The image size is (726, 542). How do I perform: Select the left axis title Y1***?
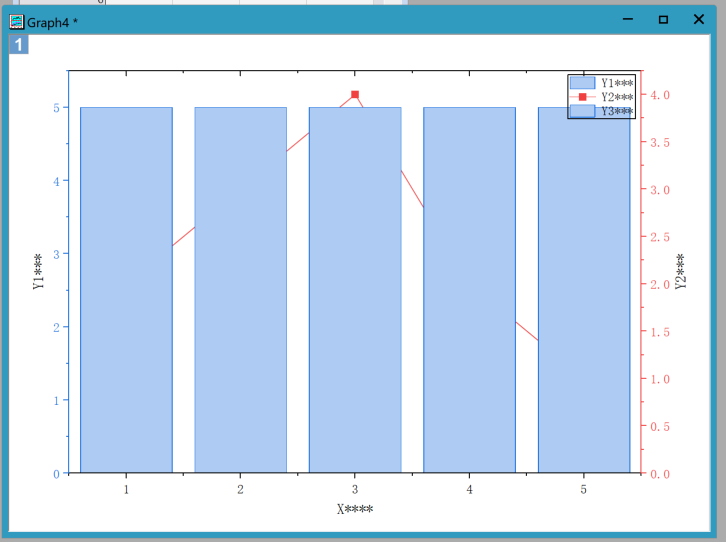[39, 272]
